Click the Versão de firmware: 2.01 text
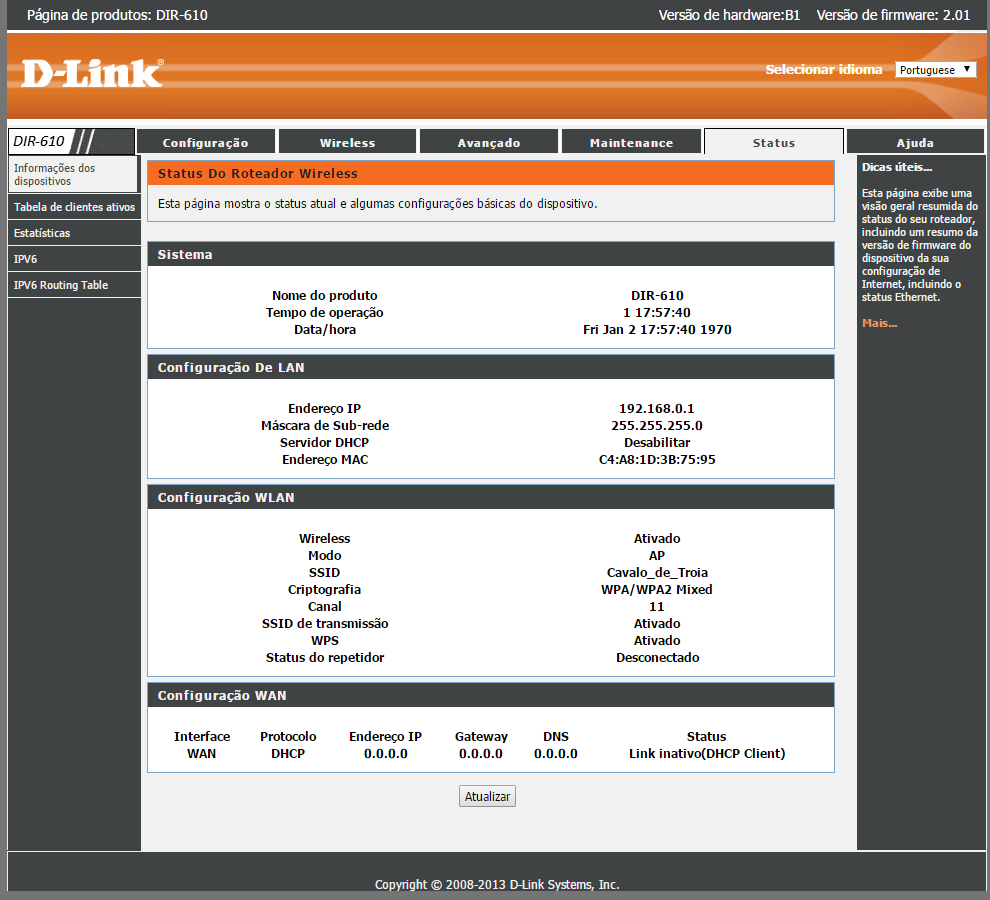Image resolution: width=990 pixels, height=900 pixels. pyautogui.click(x=893, y=15)
